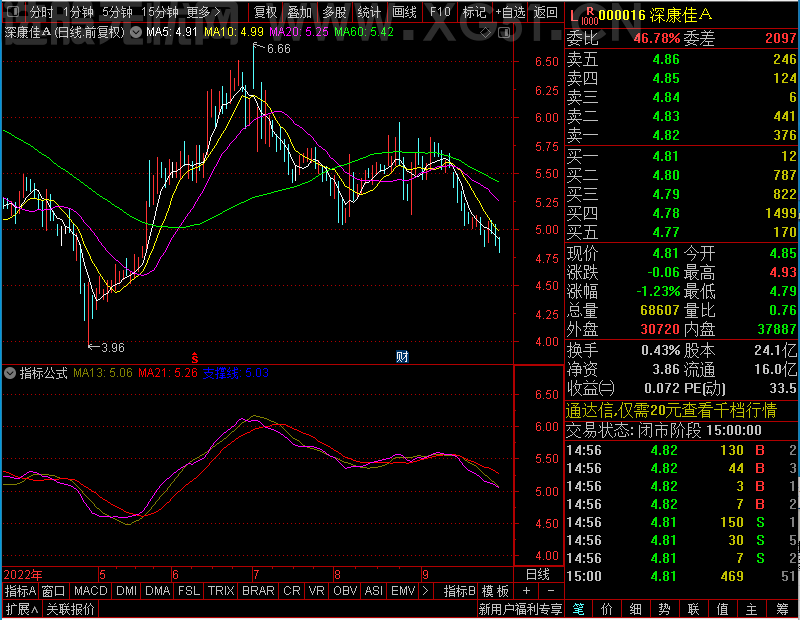The image size is (800, 620).
Task: Click the MA60: 5.42 legend label
Action: pos(364,32)
